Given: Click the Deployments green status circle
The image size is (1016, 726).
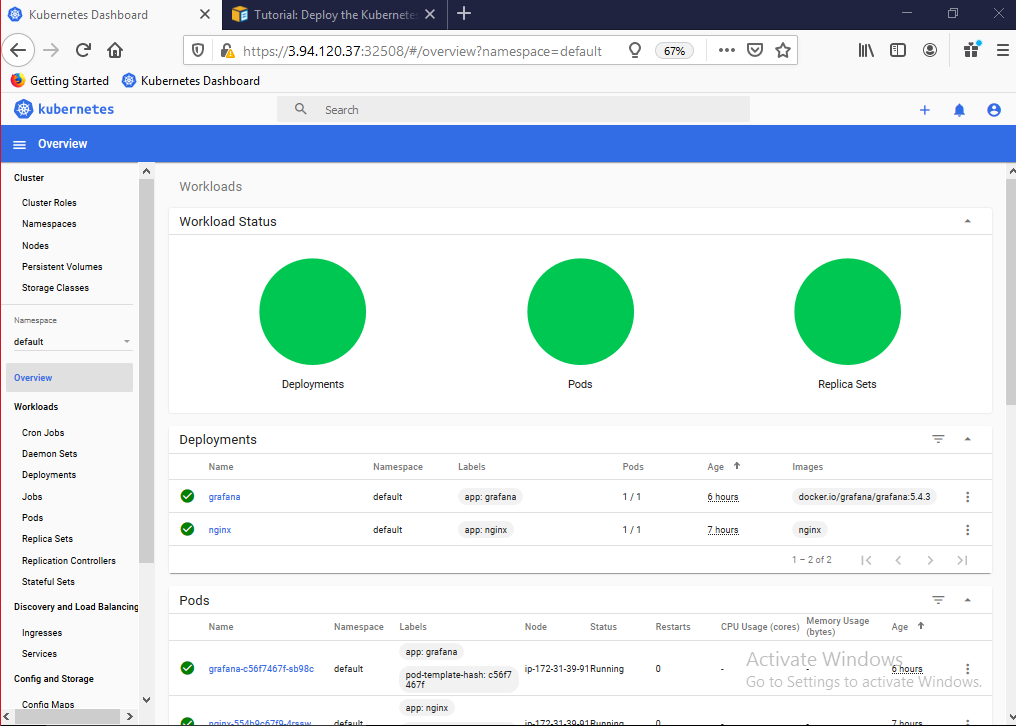Looking at the screenshot, I should 312,312.
